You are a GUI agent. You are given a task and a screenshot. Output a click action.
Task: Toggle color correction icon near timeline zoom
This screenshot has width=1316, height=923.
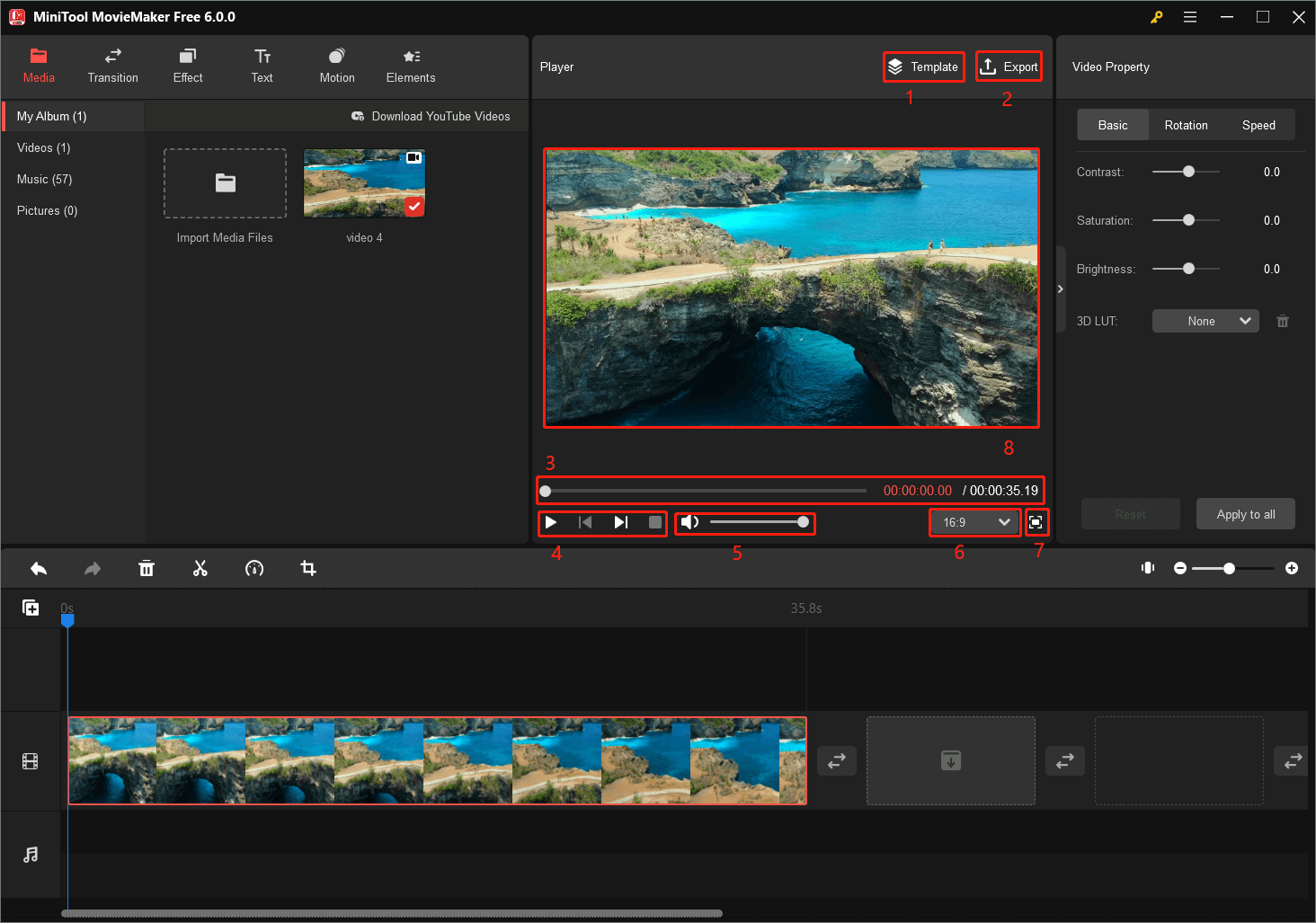tap(1148, 568)
